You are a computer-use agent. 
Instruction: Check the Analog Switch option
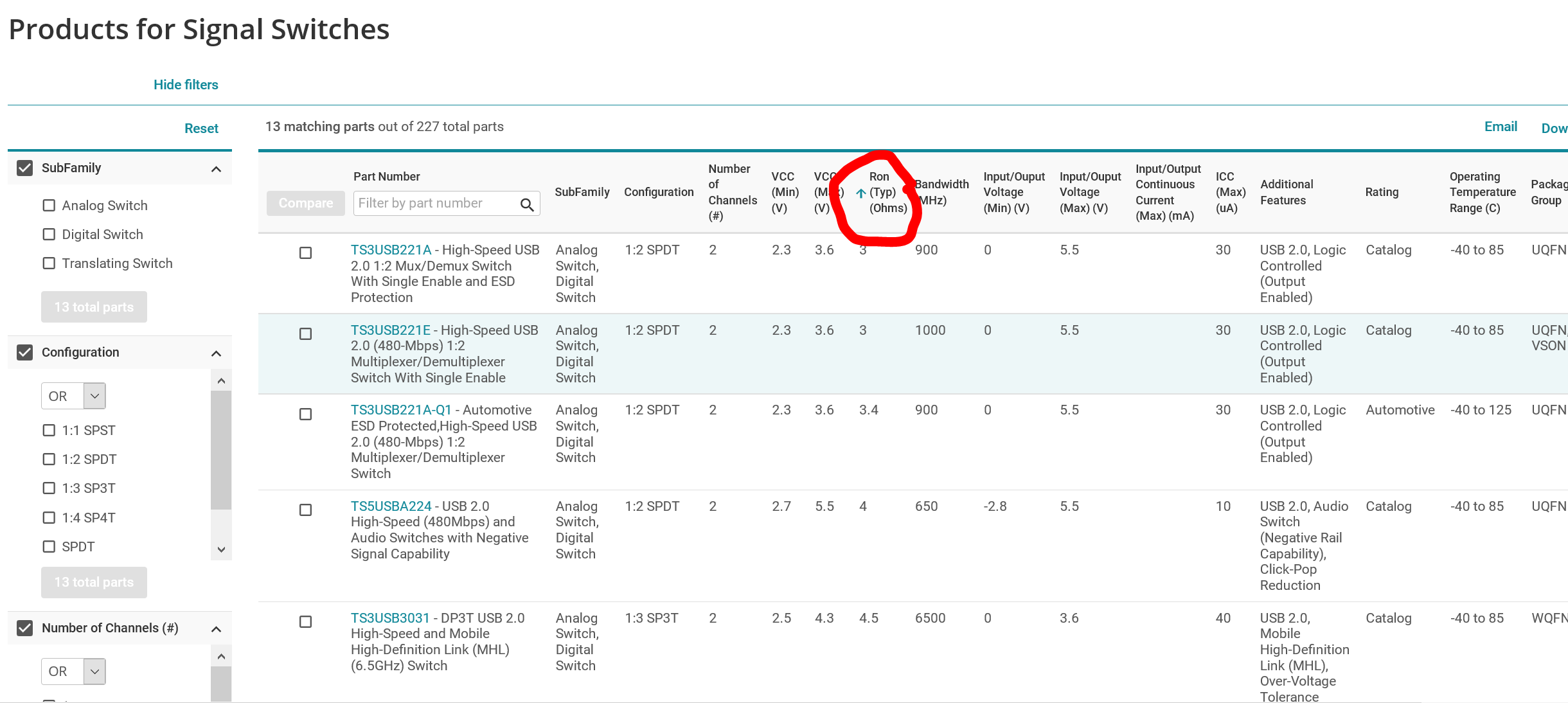pyautogui.click(x=49, y=205)
